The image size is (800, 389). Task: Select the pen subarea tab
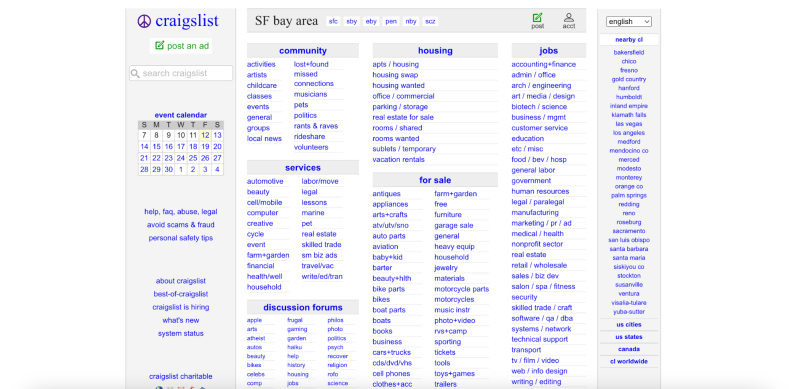[x=391, y=21]
